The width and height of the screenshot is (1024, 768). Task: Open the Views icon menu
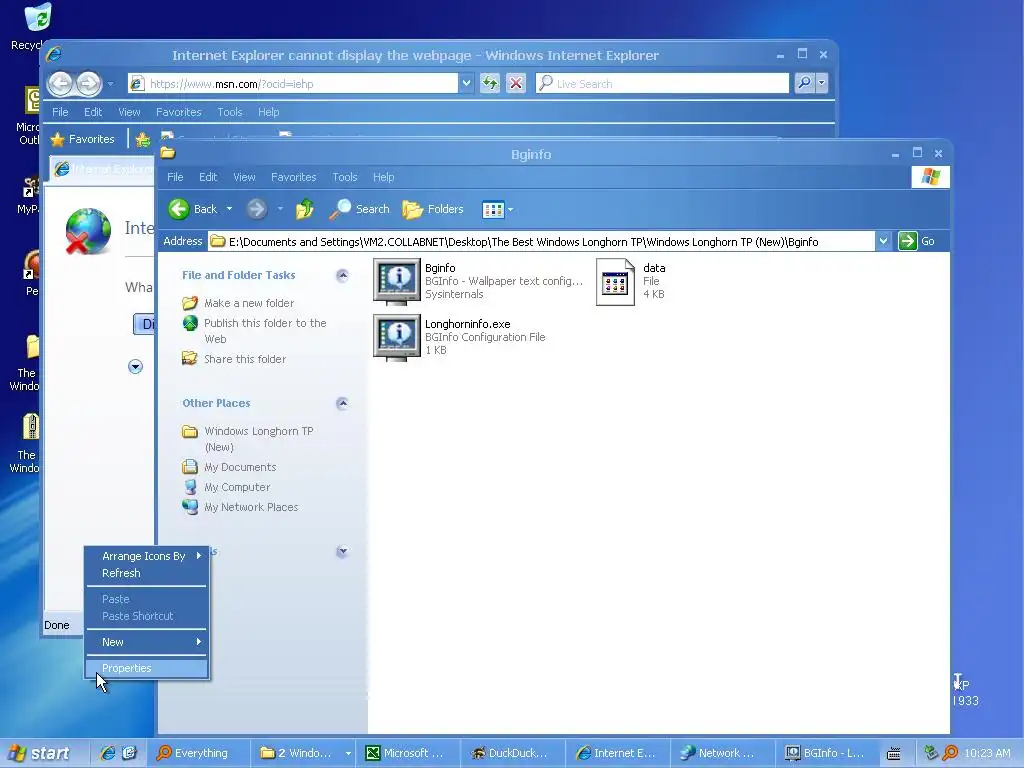pos(498,209)
